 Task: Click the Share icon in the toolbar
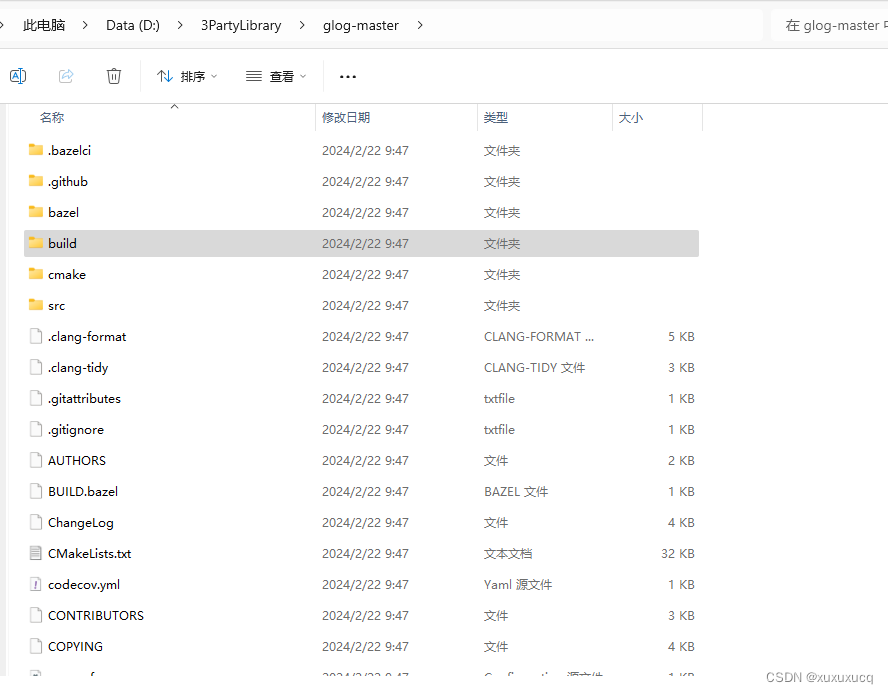coord(66,76)
